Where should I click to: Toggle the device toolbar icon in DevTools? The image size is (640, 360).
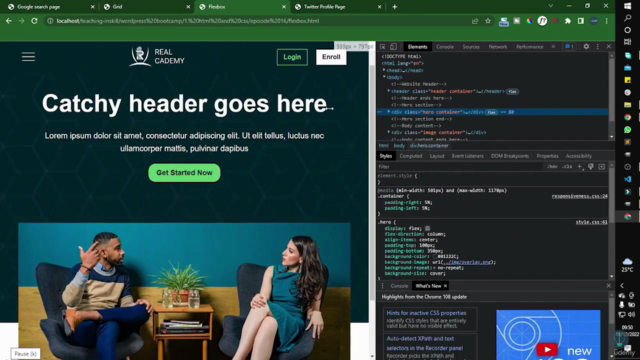coord(393,47)
